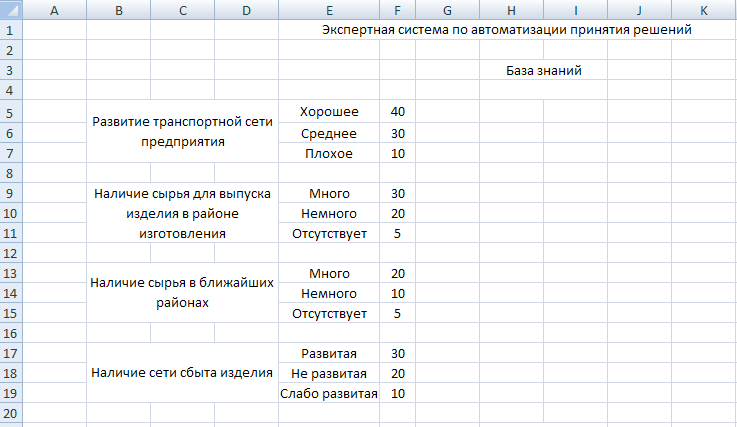Select column K header
Viewport: 737px width, 427px height.
click(704, 10)
